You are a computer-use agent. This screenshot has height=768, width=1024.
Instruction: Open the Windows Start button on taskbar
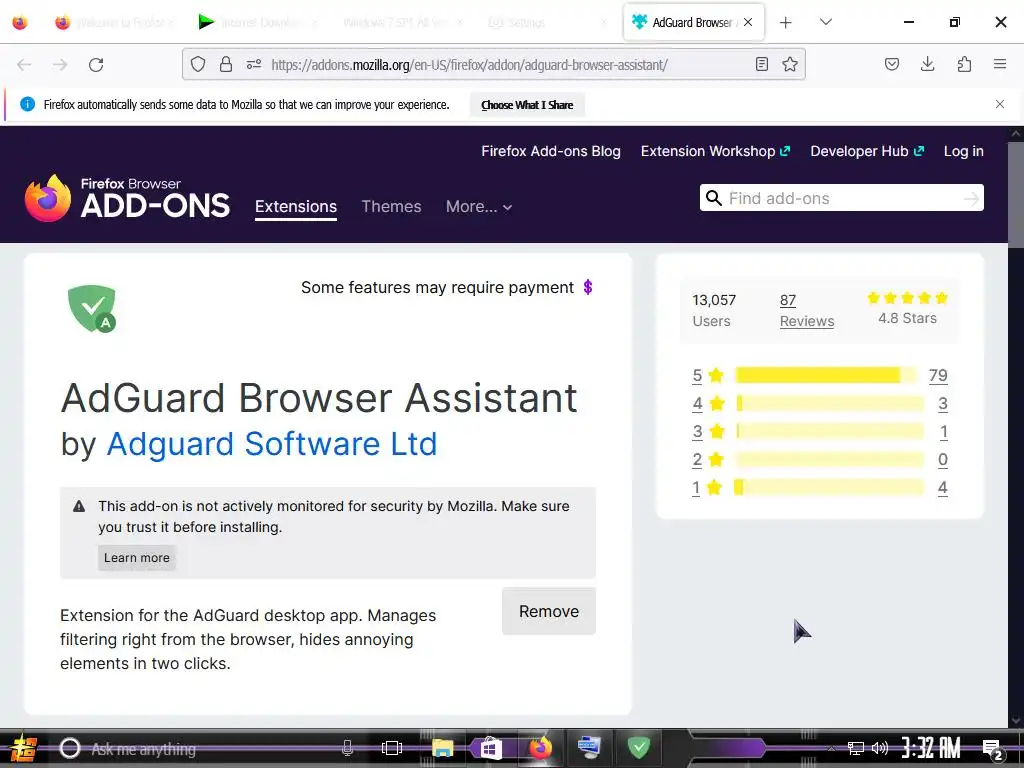(23, 748)
